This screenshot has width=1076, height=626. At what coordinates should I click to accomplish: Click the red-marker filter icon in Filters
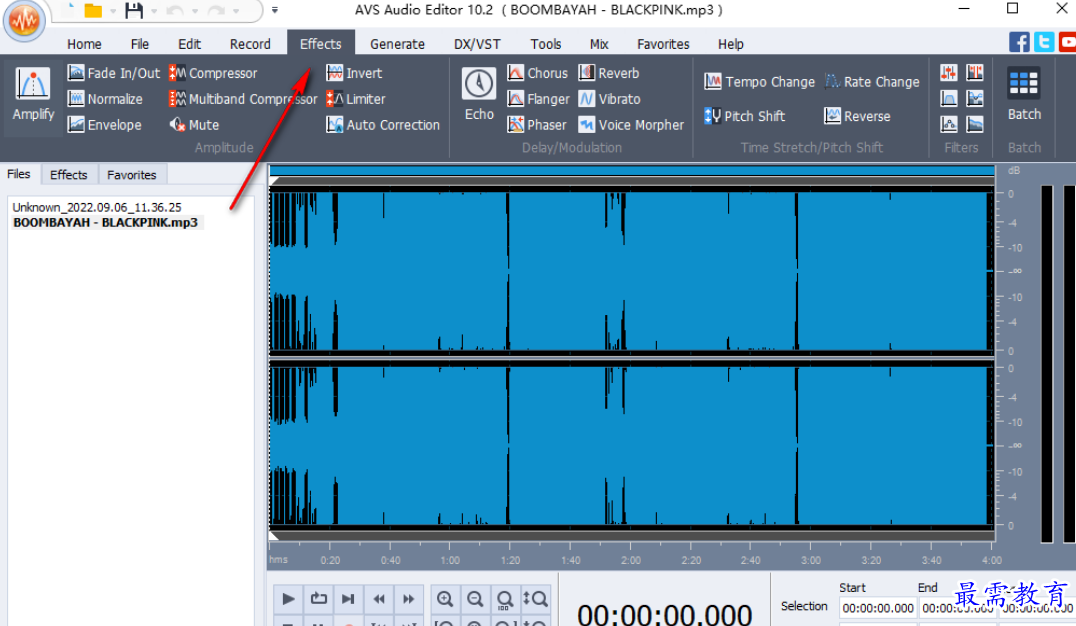pyautogui.click(x=975, y=73)
